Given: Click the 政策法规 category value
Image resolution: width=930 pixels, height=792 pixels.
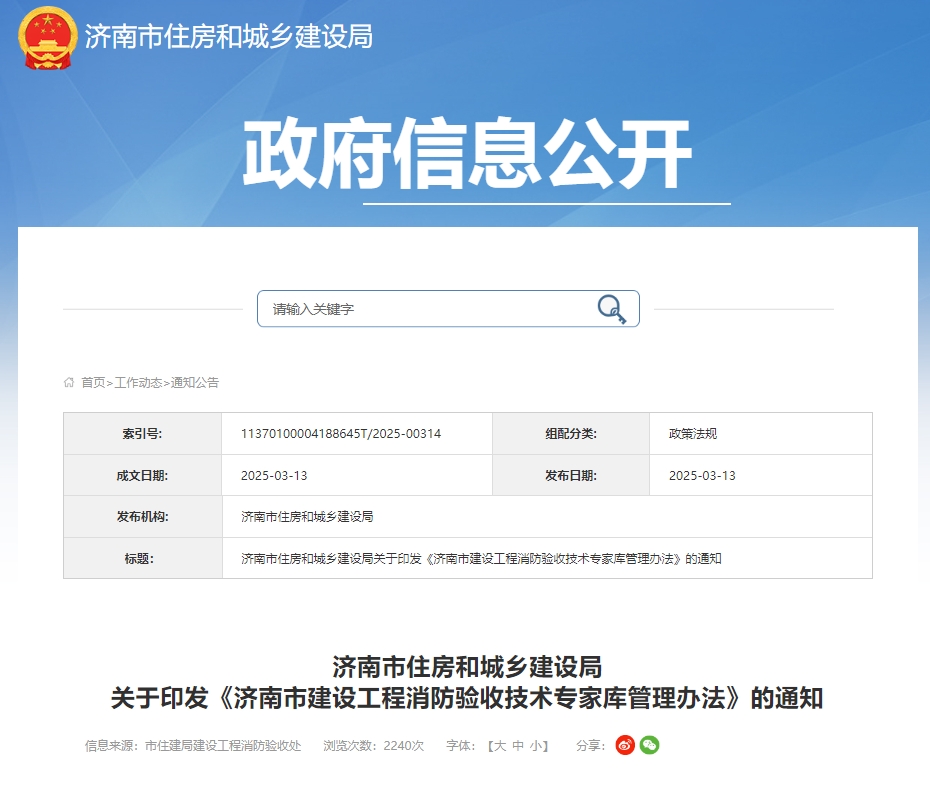Looking at the screenshot, I should point(693,434).
